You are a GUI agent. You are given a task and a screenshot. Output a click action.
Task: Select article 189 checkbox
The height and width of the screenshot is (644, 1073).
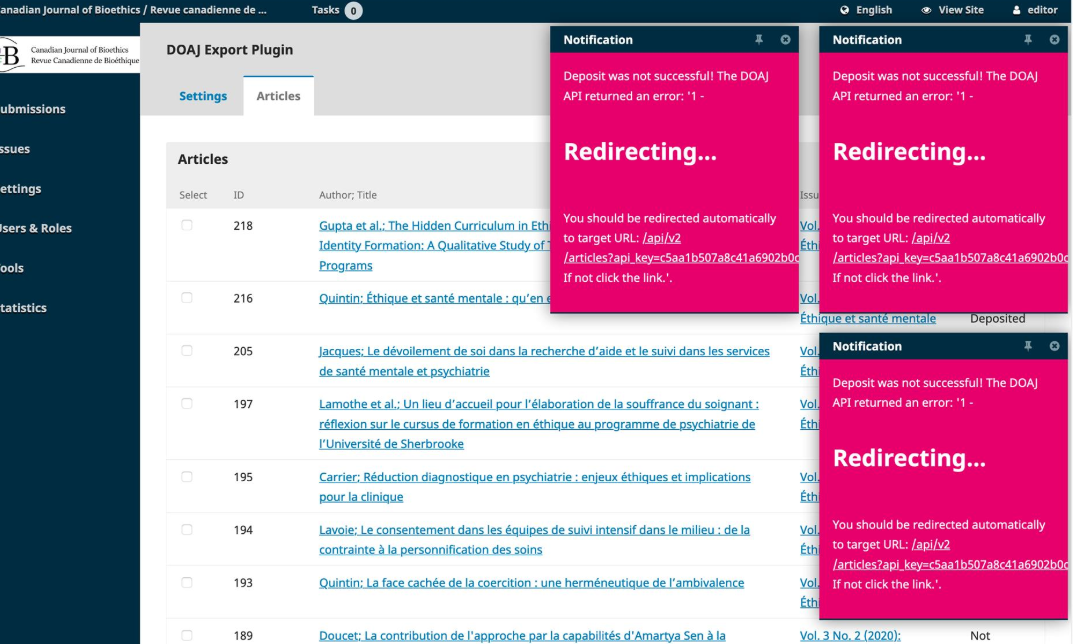pyautogui.click(x=187, y=635)
